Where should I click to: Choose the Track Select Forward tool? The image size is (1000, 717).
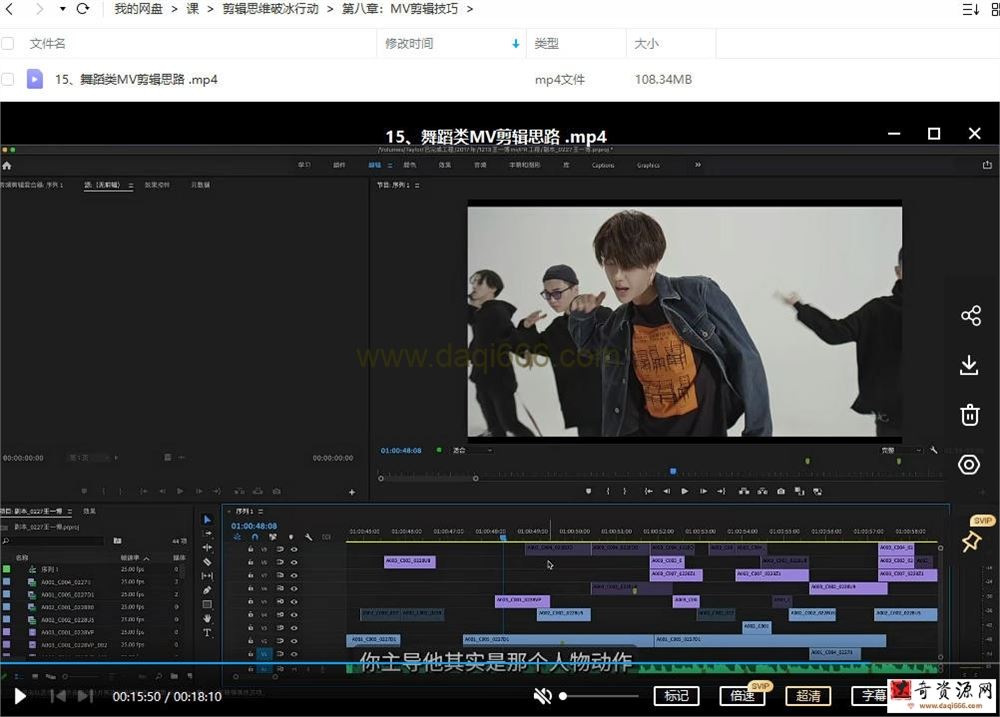207,533
